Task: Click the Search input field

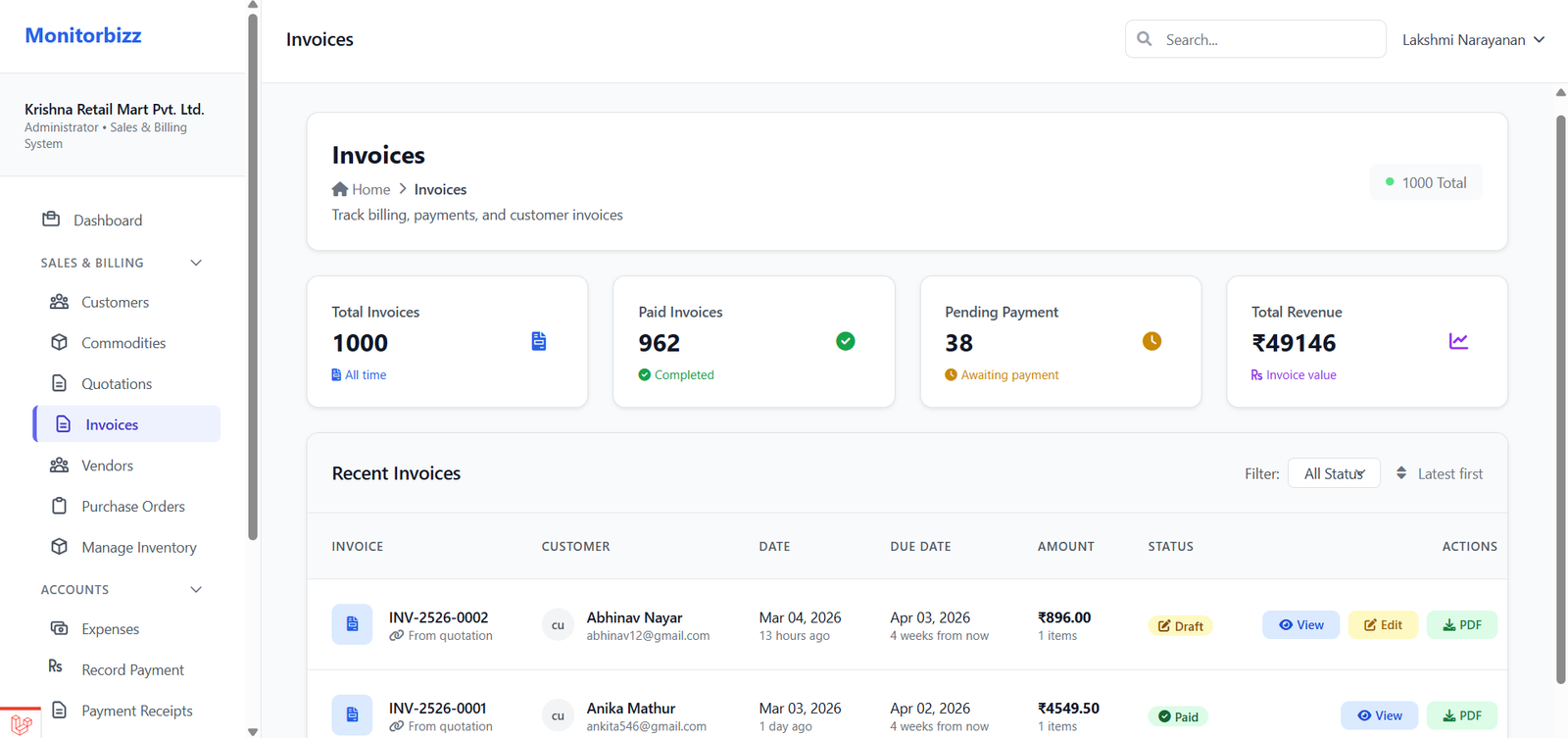Action: (x=1255, y=39)
